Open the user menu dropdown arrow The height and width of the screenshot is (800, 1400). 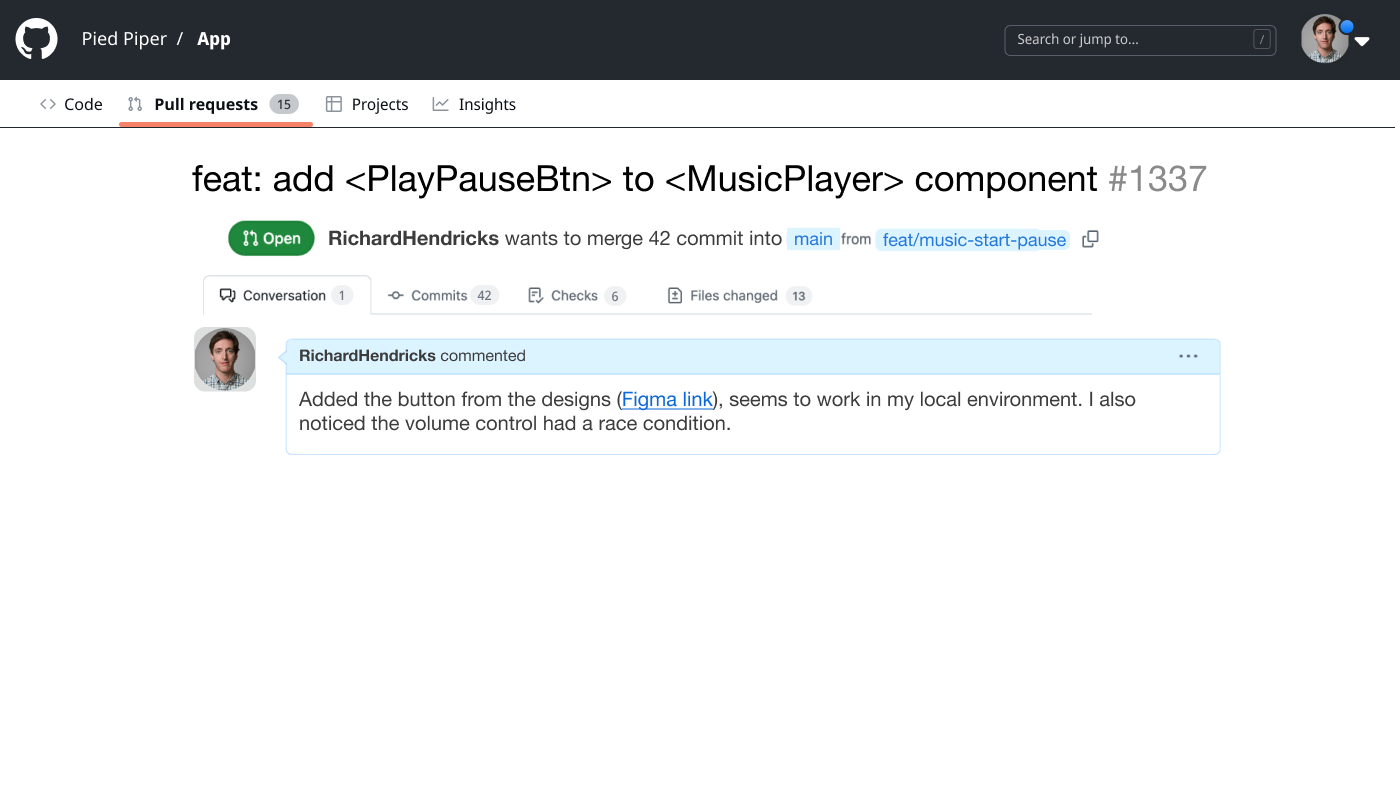(1362, 42)
